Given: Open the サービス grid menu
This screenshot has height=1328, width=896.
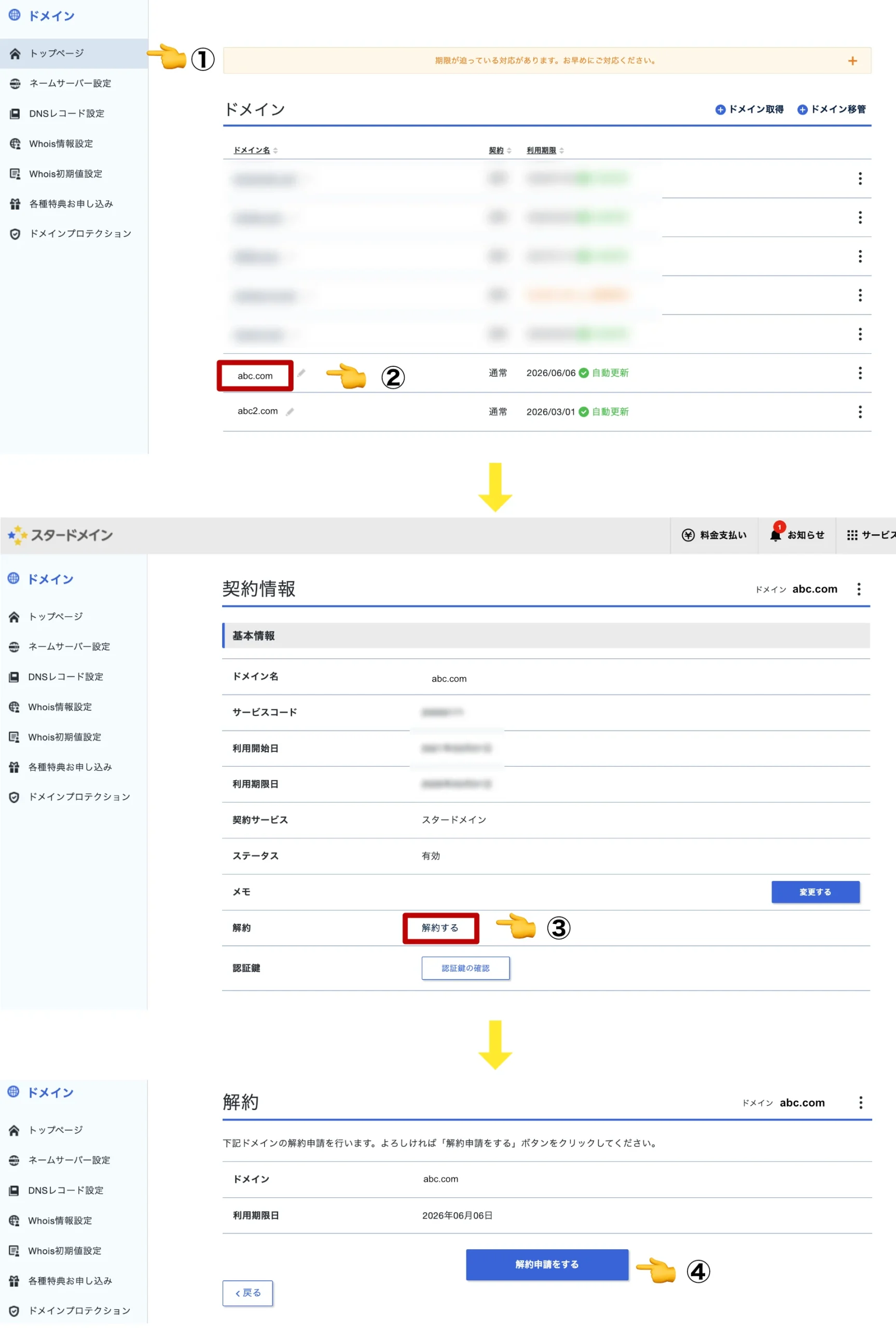Looking at the screenshot, I should pyautogui.click(x=870, y=535).
